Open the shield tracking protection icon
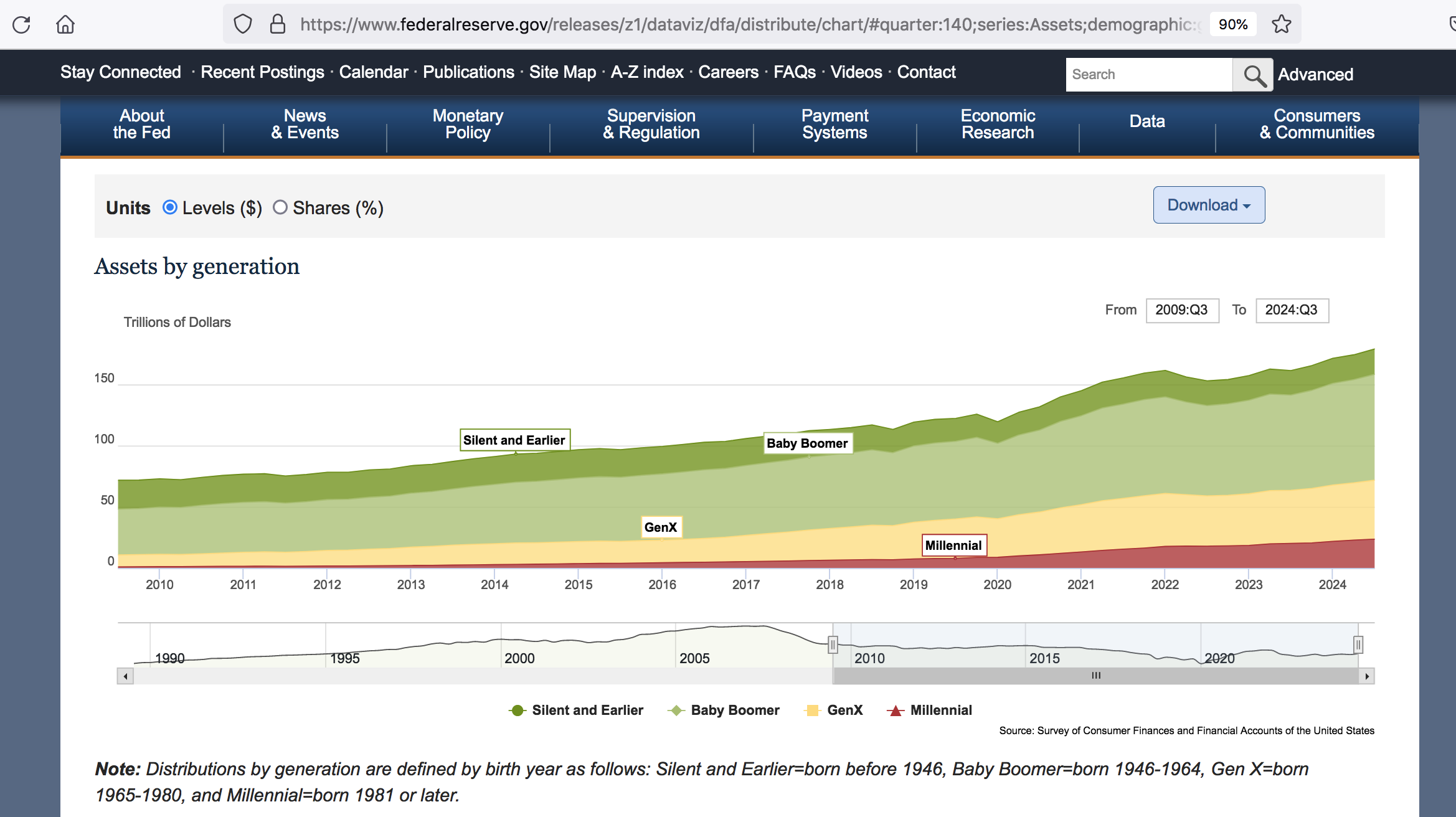The width and height of the screenshot is (1456, 817). (x=242, y=24)
